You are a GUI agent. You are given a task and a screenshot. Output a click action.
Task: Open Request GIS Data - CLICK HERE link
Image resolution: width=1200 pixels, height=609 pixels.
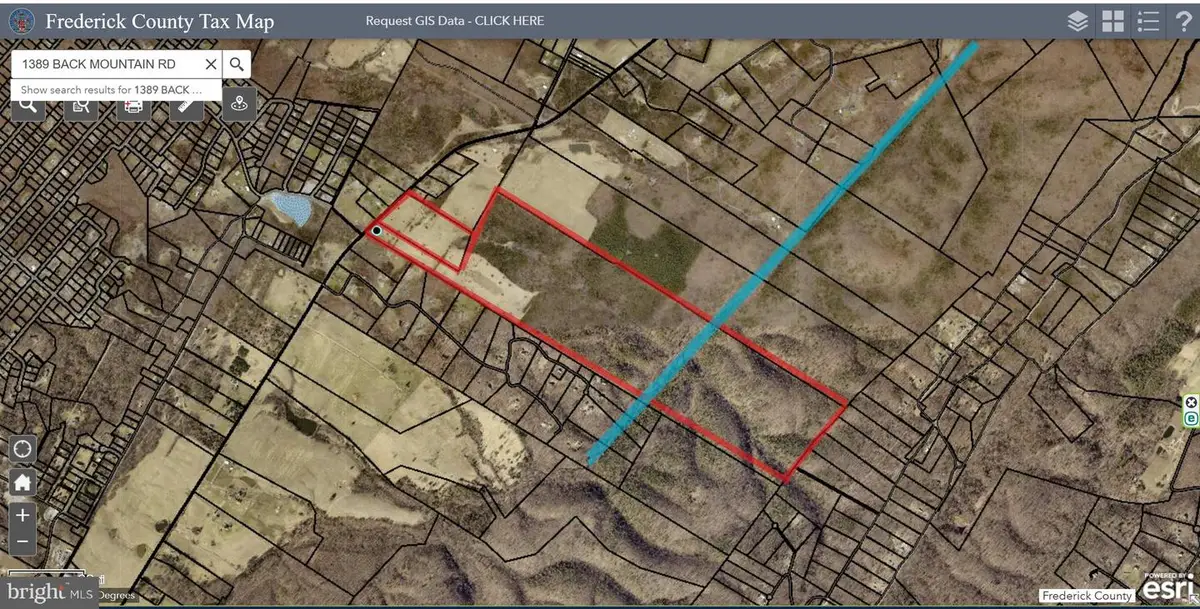coord(455,20)
